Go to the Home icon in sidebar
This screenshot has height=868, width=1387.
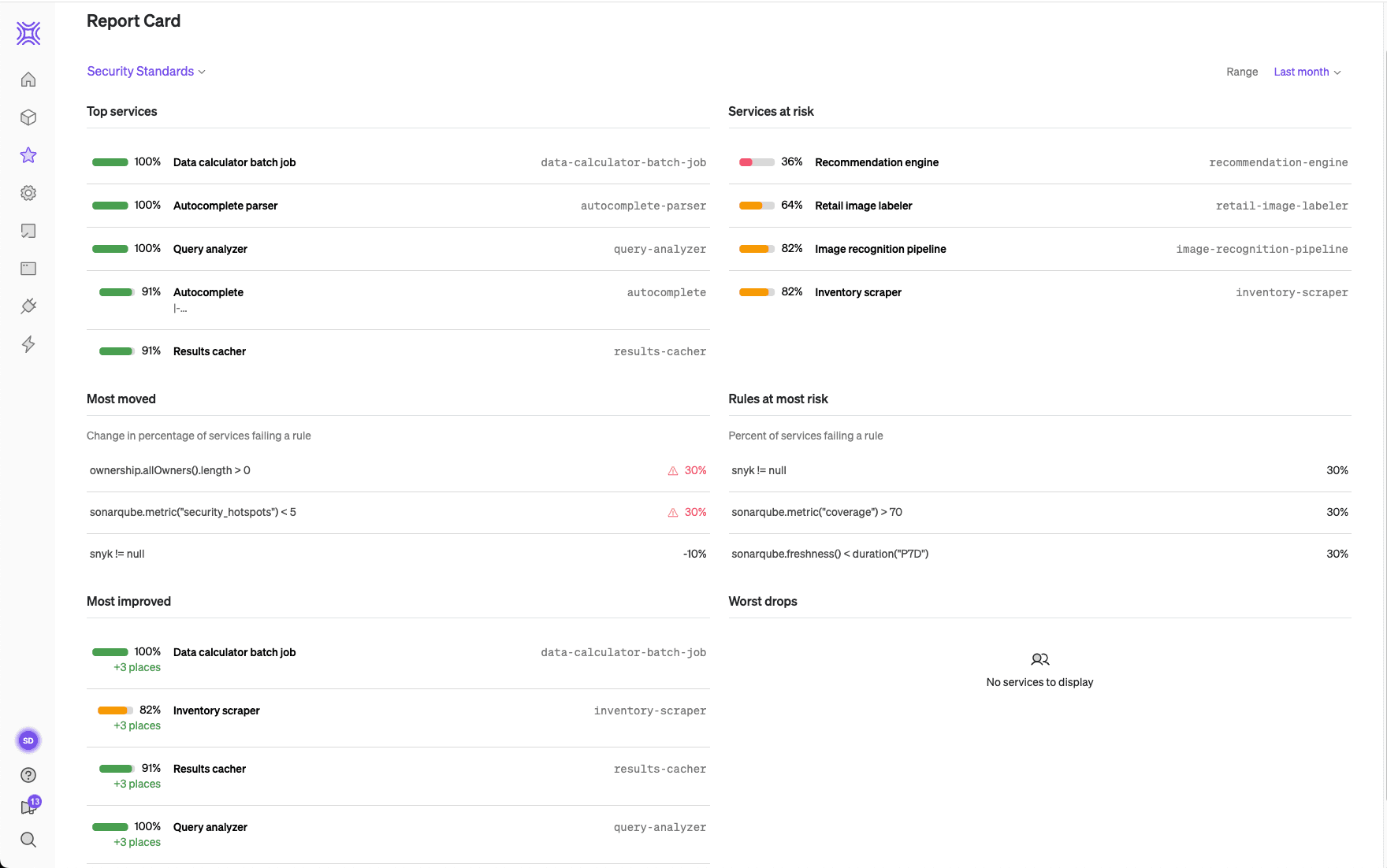[x=28, y=80]
